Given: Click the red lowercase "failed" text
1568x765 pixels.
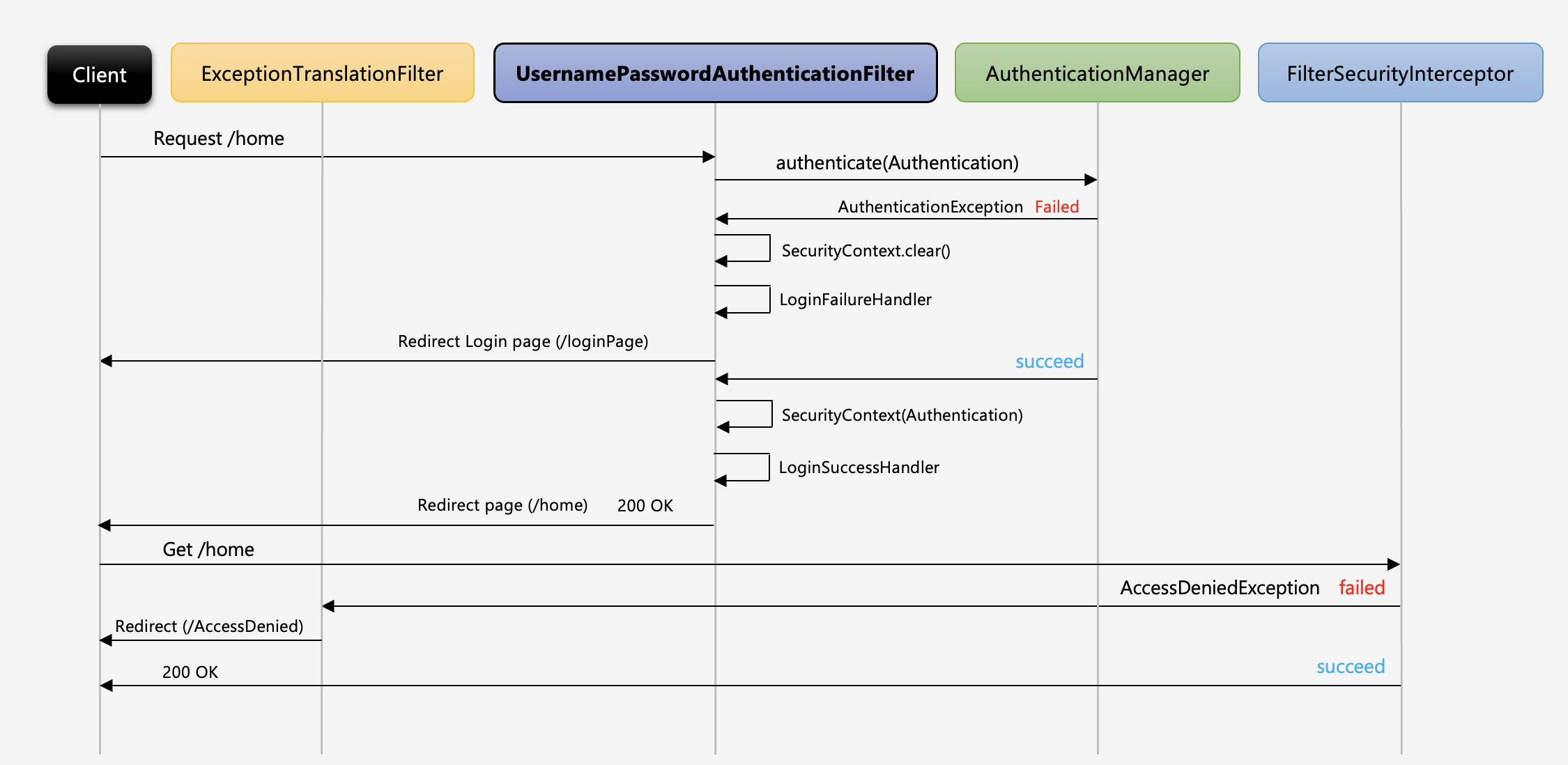Looking at the screenshot, I should [1361, 588].
